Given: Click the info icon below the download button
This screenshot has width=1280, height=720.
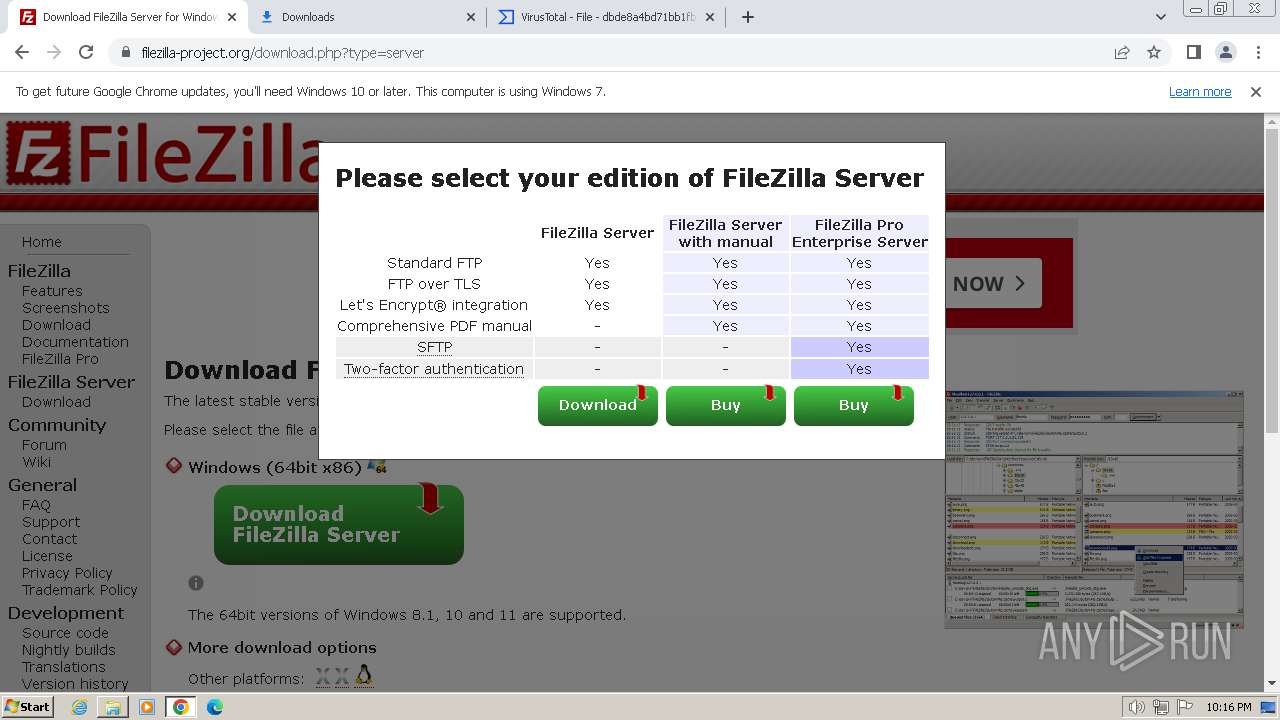Looking at the screenshot, I should click(x=196, y=583).
